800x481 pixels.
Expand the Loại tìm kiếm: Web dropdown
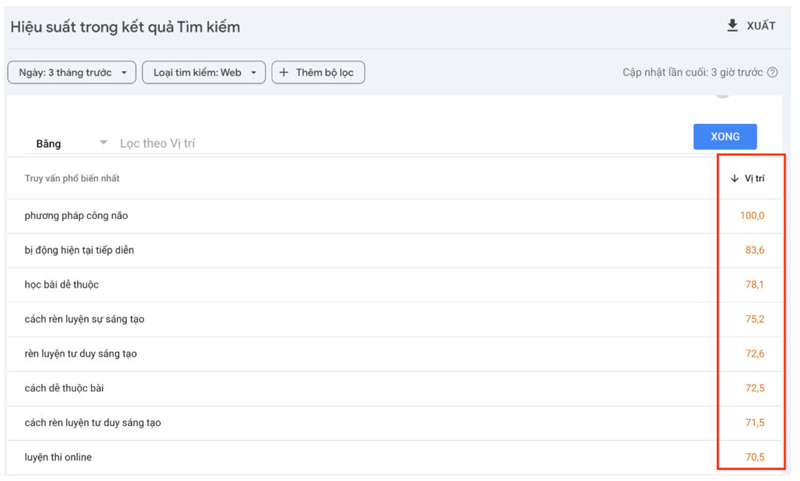point(204,73)
